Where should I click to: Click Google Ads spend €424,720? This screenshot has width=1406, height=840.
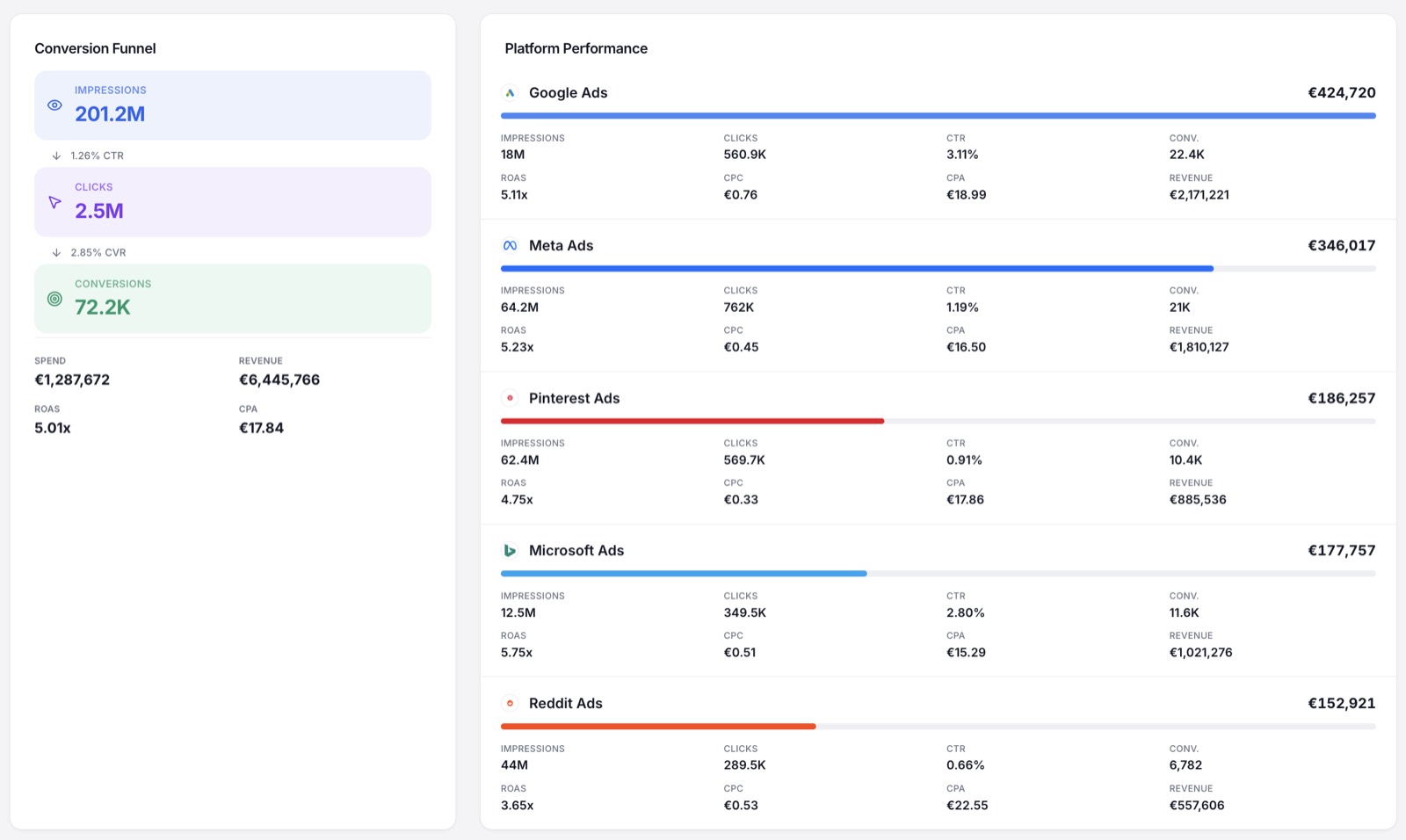[x=1342, y=92]
